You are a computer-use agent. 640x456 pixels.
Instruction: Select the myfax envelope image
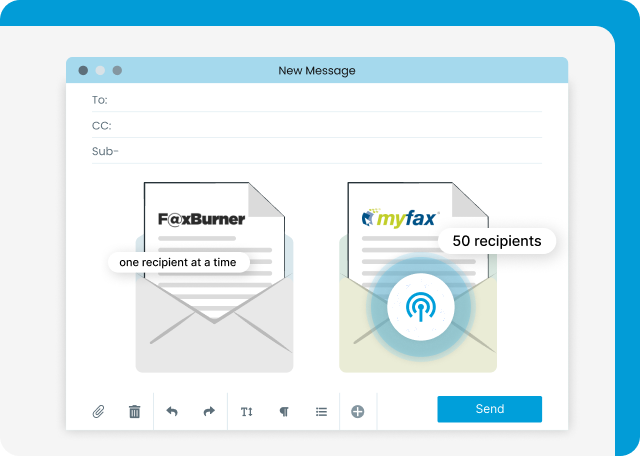point(418,277)
